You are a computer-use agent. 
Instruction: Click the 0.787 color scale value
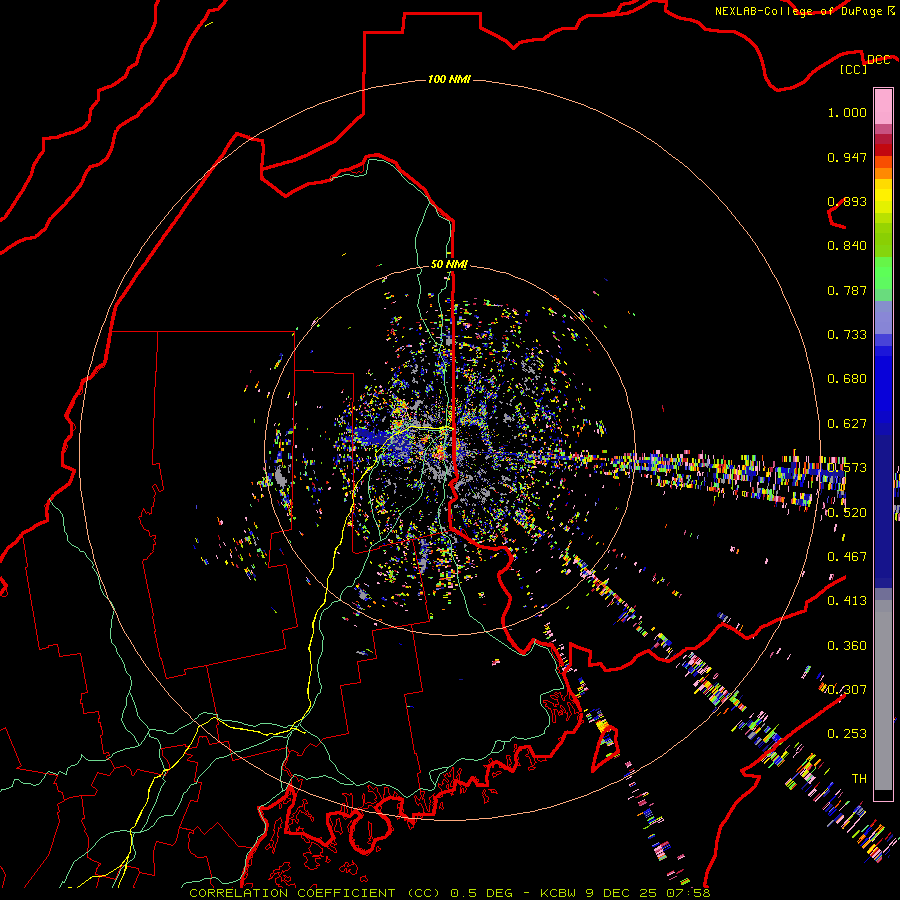pyautogui.click(x=847, y=290)
